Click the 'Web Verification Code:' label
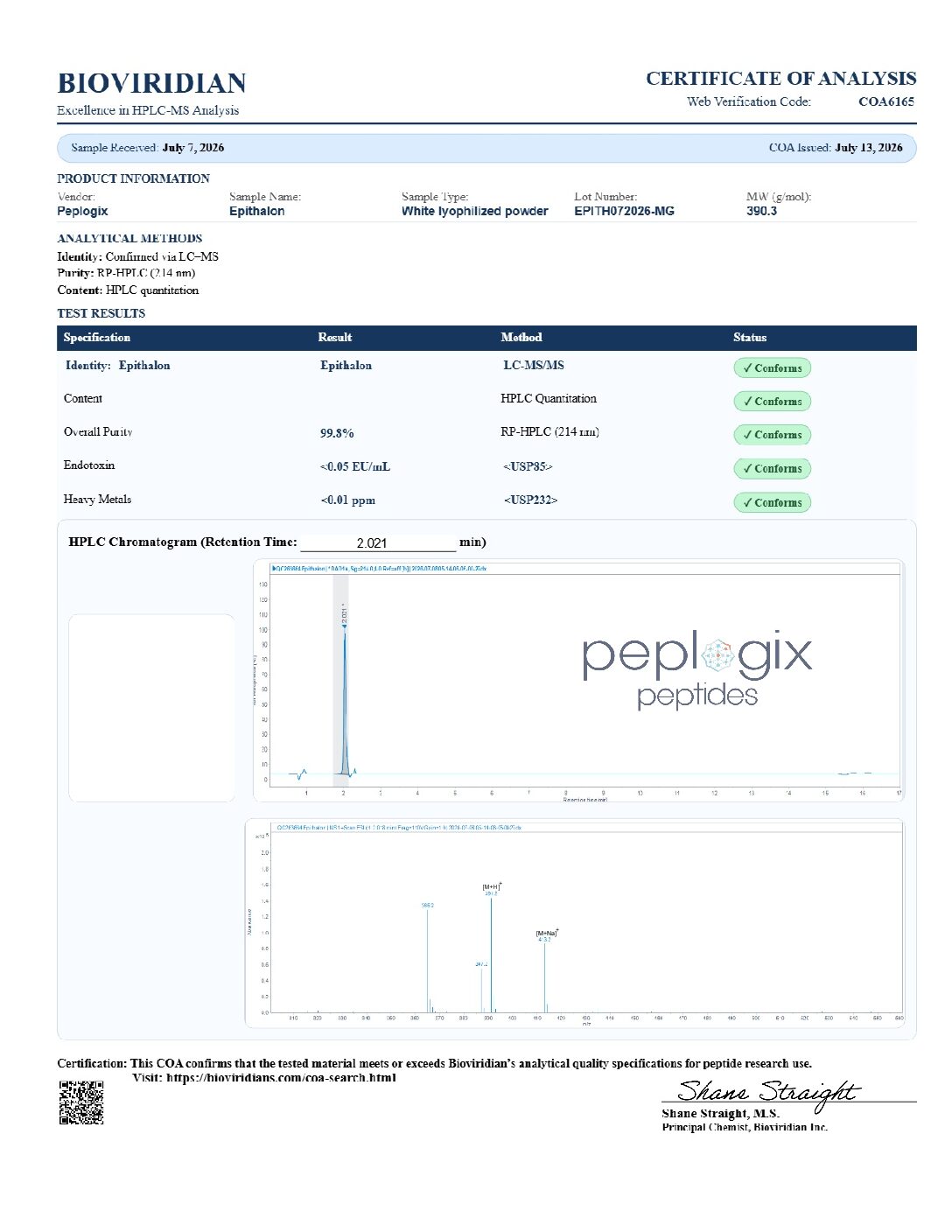Viewport: 952px width, 1232px height. [x=749, y=101]
